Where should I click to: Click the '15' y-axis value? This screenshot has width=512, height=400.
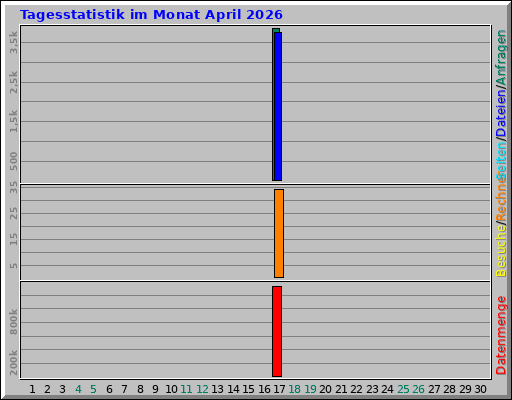[x=13, y=239]
